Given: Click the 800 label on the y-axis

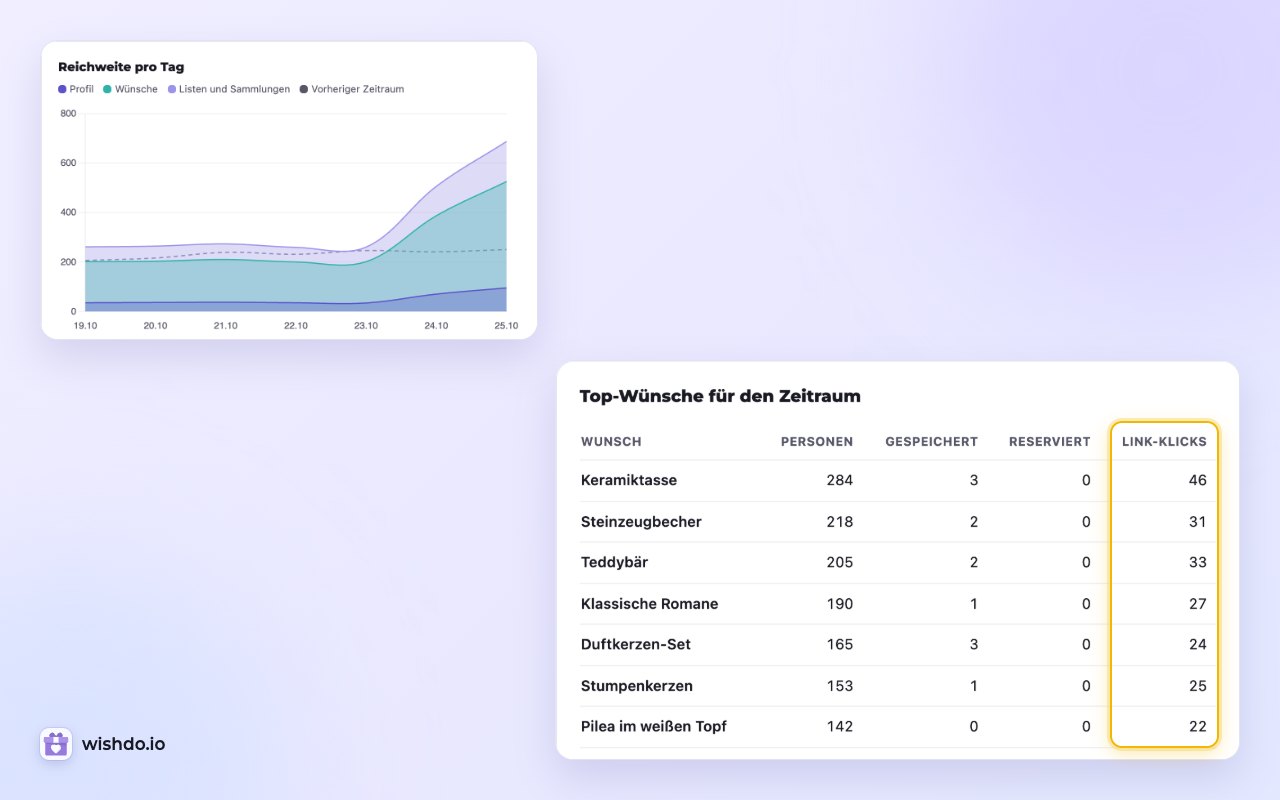Looking at the screenshot, I should pyautogui.click(x=68, y=113).
